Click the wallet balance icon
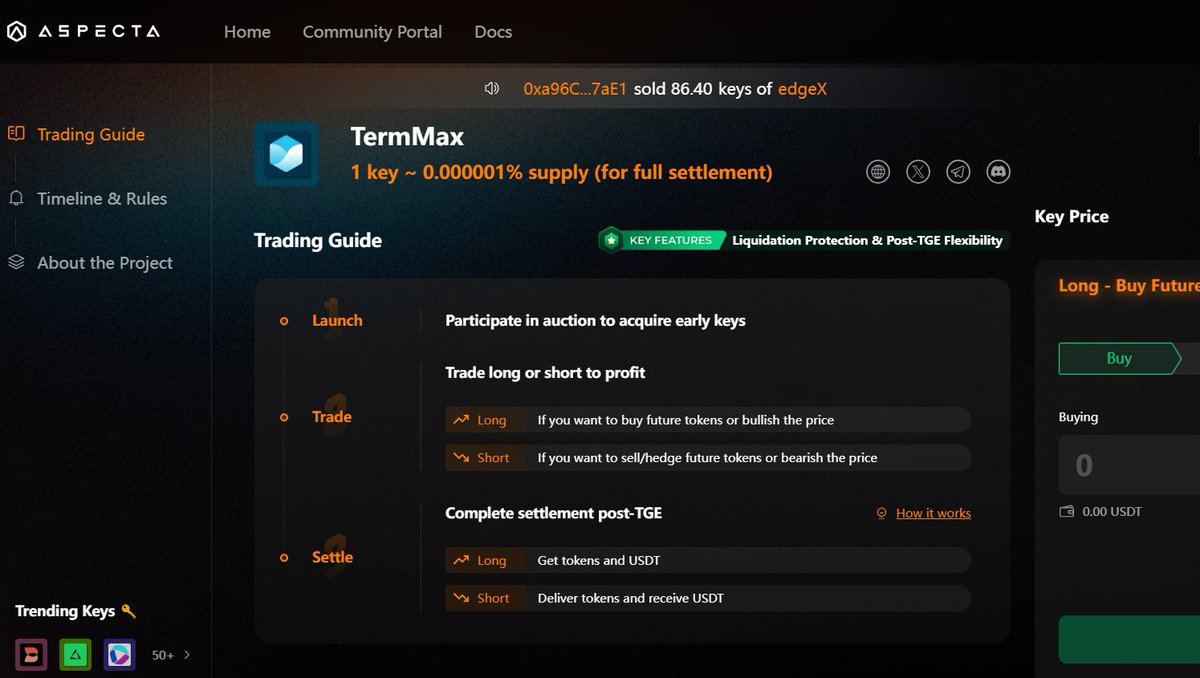 [x=1067, y=512]
